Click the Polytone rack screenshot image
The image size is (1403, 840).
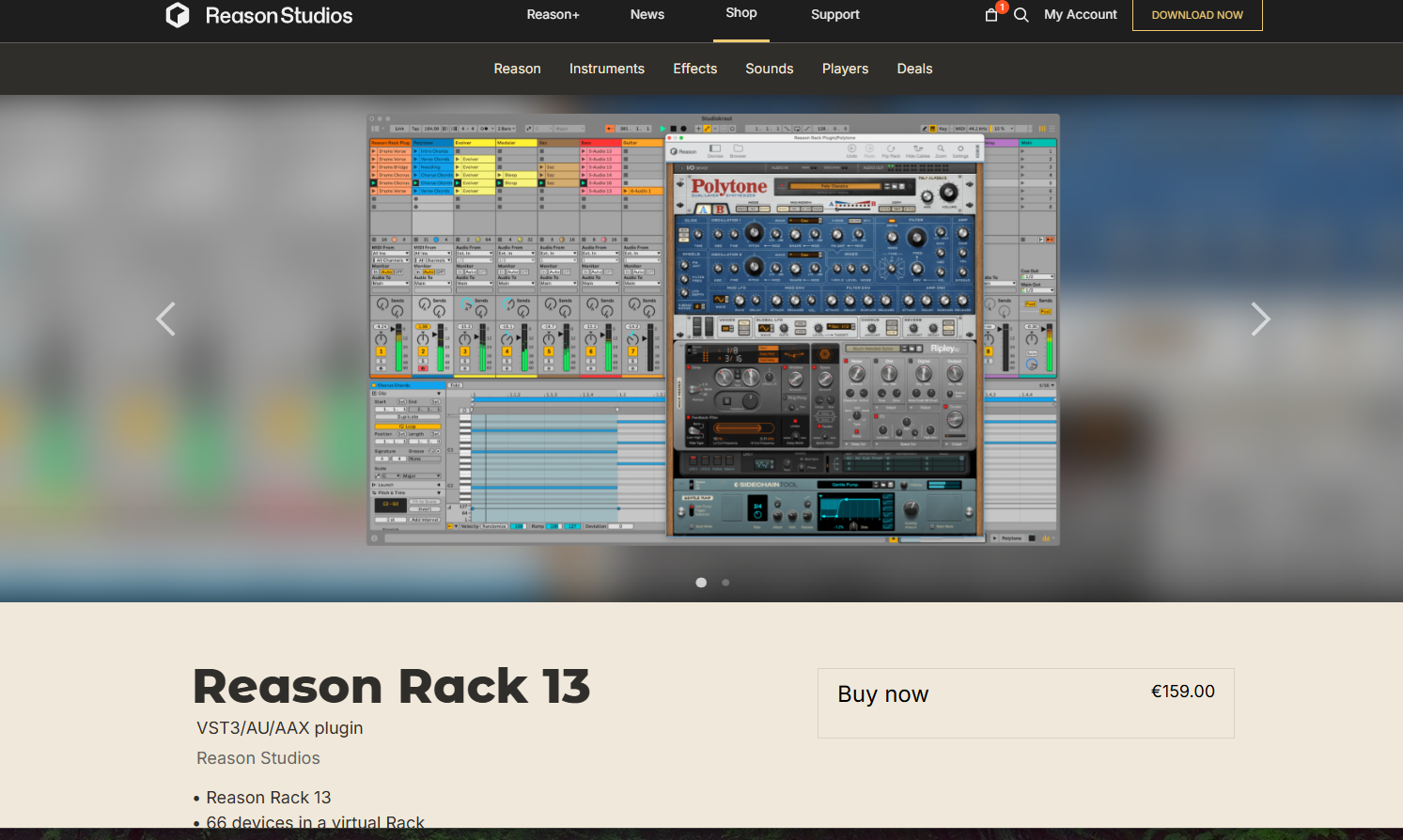click(x=713, y=330)
